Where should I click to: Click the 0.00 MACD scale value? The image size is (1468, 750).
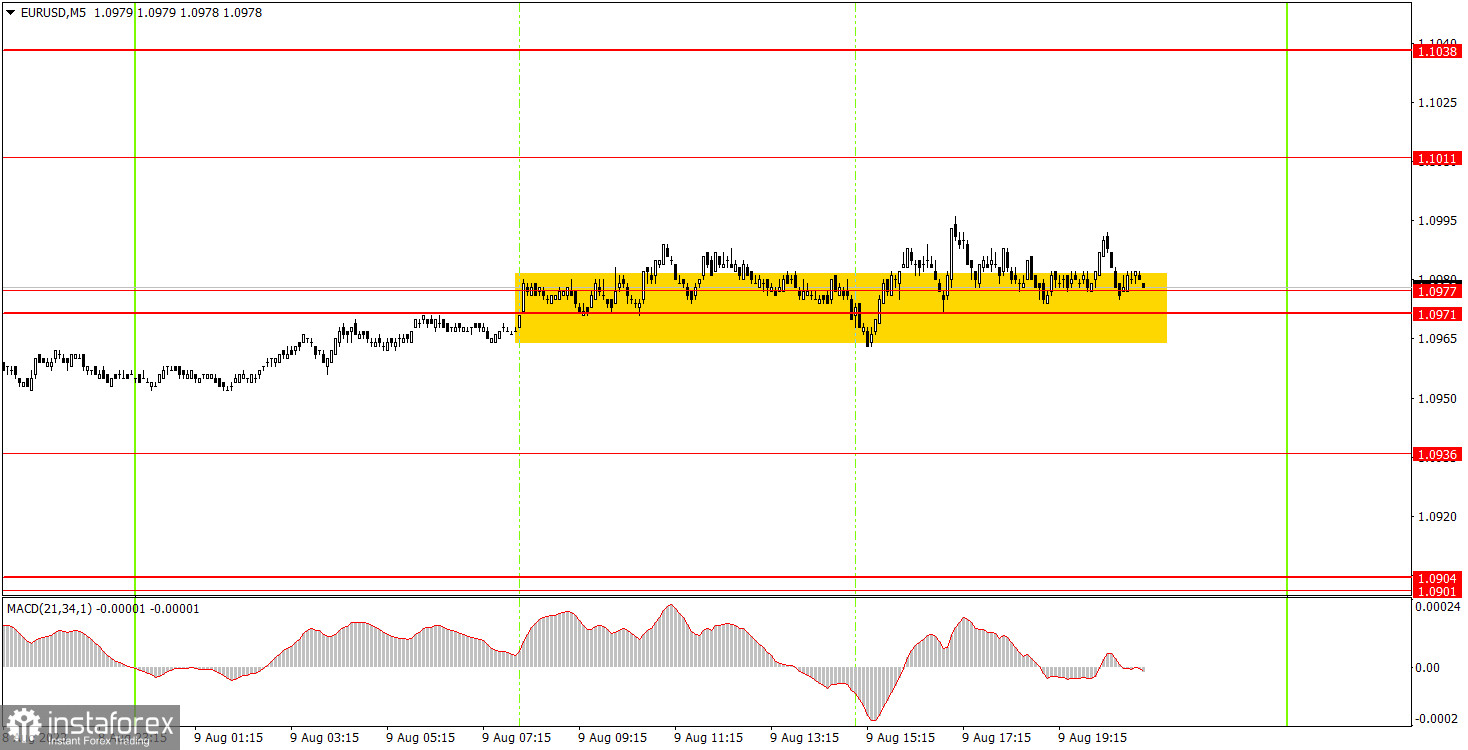[1430, 667]
